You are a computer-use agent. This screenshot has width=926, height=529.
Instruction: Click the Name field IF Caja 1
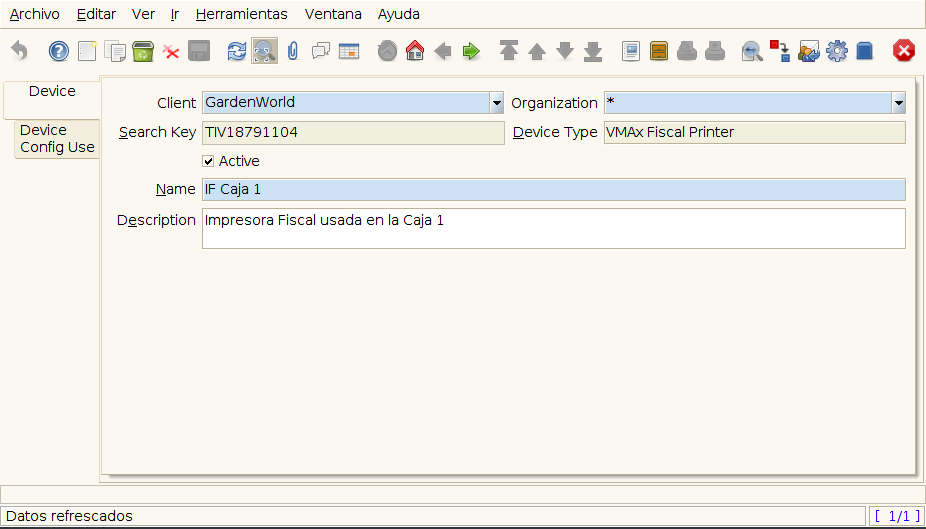tap(553, 190)
